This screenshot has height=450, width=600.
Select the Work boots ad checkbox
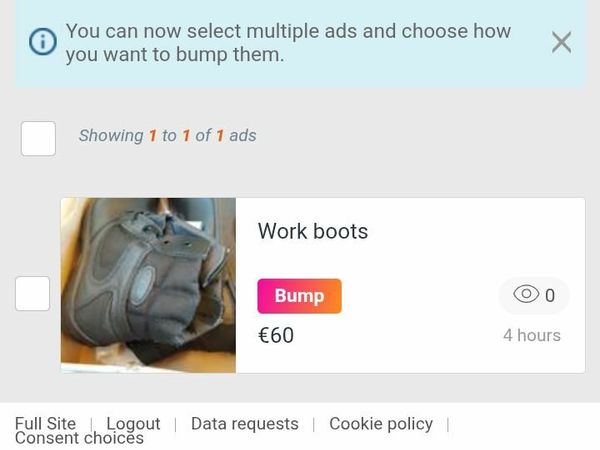click(x=32, y=293)
